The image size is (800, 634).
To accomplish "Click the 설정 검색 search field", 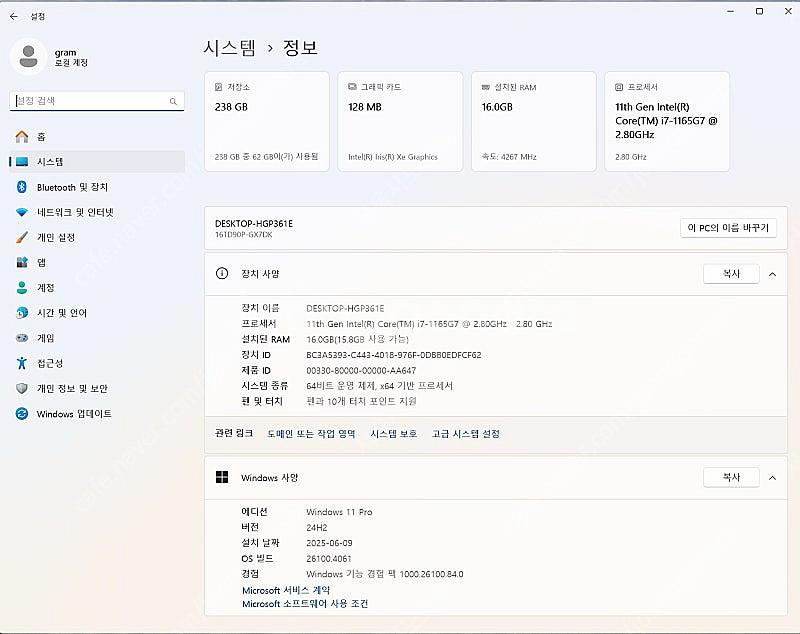I will coord(90,101).
